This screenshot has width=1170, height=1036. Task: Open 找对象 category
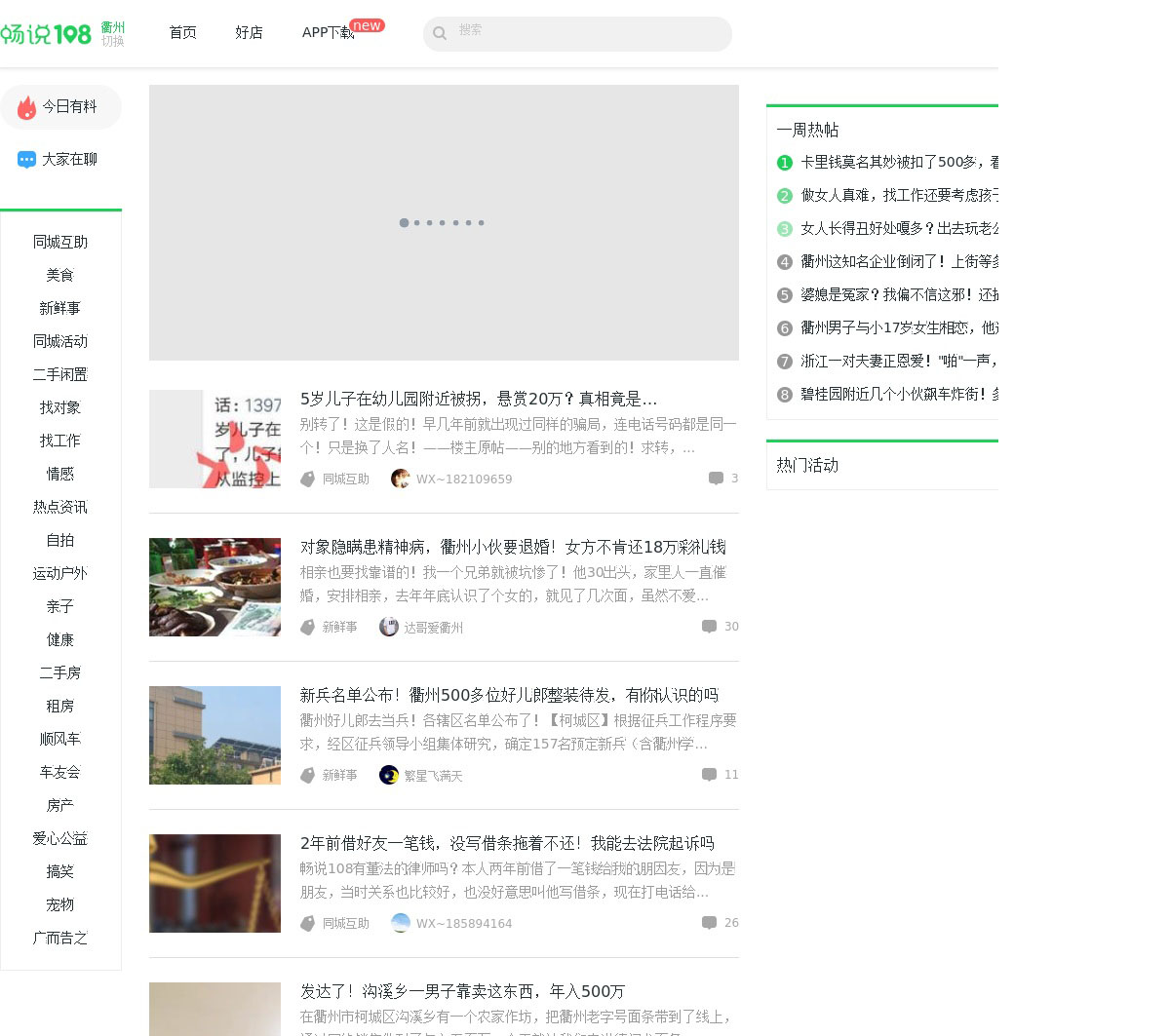60,407
